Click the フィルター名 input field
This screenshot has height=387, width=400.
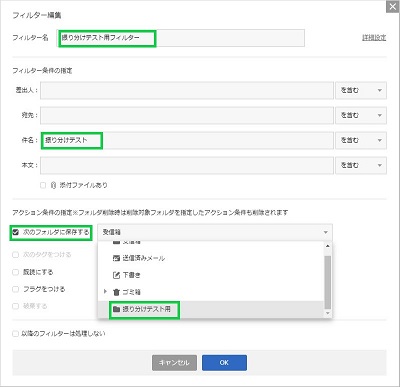pos(181,38)
